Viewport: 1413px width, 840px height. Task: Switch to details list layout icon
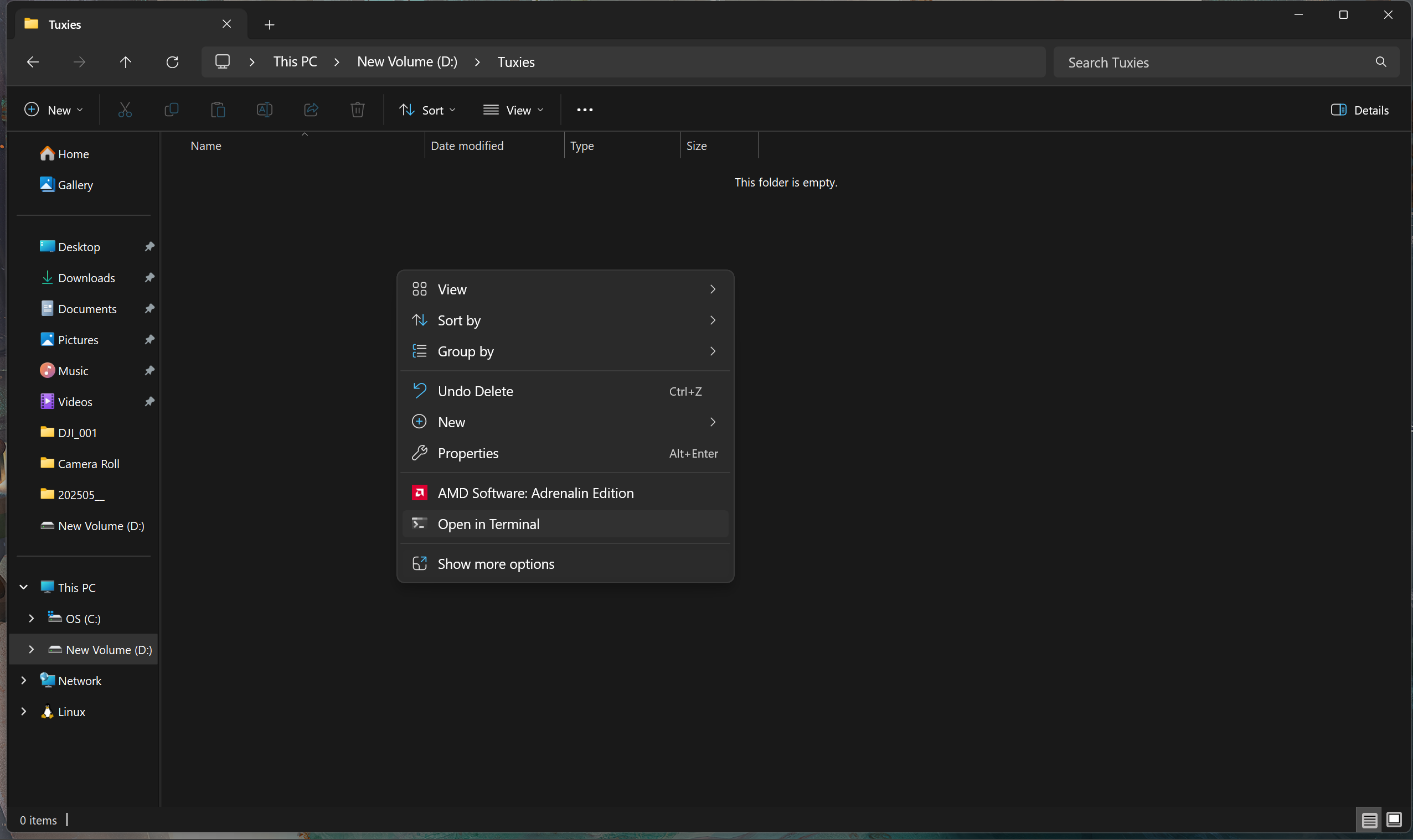pos(1369,820)
